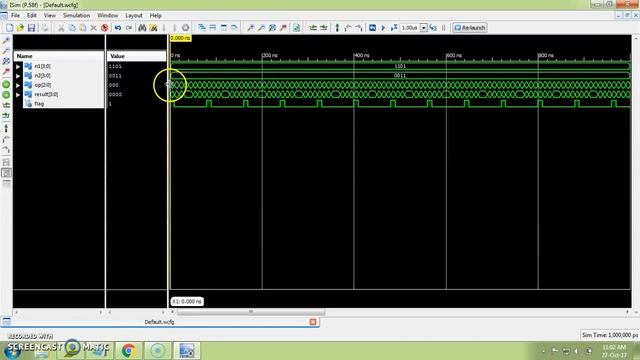640x360 pixels.
Task: Select the n1[3:0] signal name
Action: [42, 66]
